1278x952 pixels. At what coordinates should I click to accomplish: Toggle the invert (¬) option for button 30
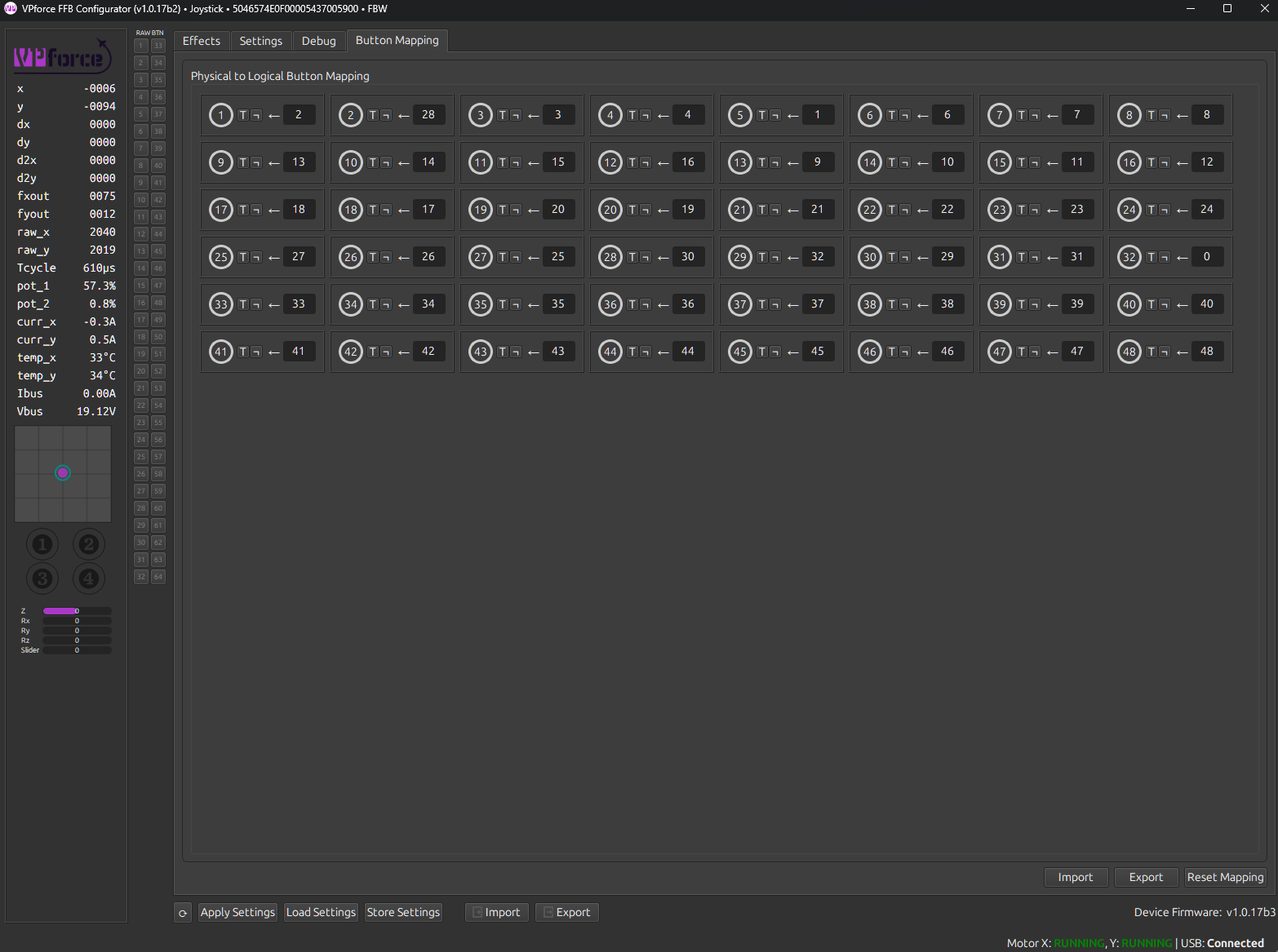(905, 257)
